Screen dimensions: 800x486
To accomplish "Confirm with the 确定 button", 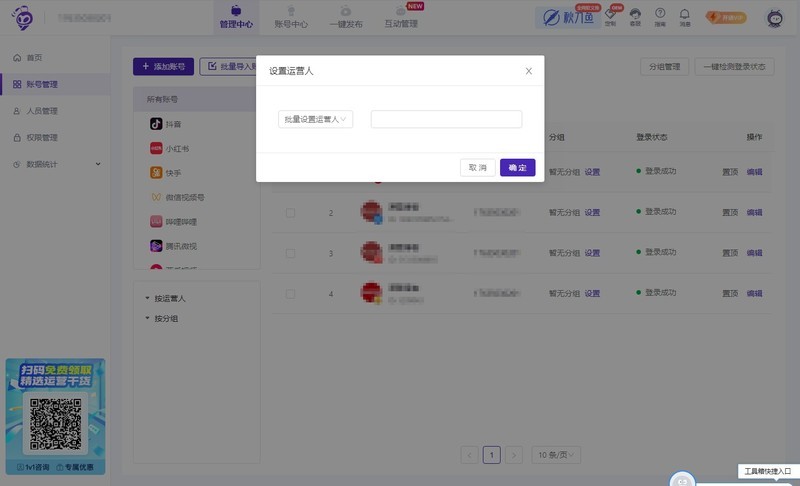I will pyautogui.click(x=517, y=168).
